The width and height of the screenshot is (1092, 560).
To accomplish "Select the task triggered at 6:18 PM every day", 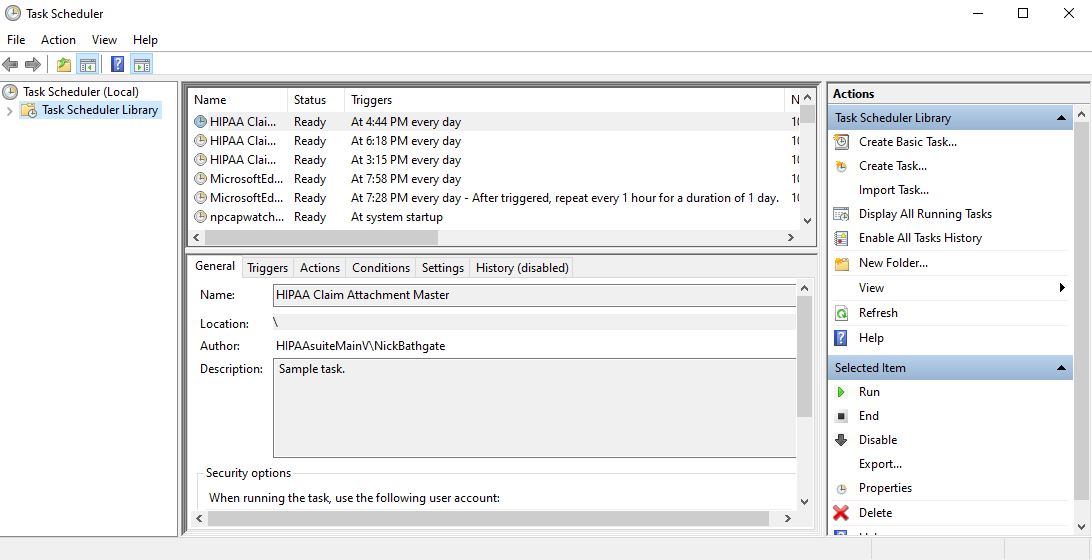I will click(496, 141).
